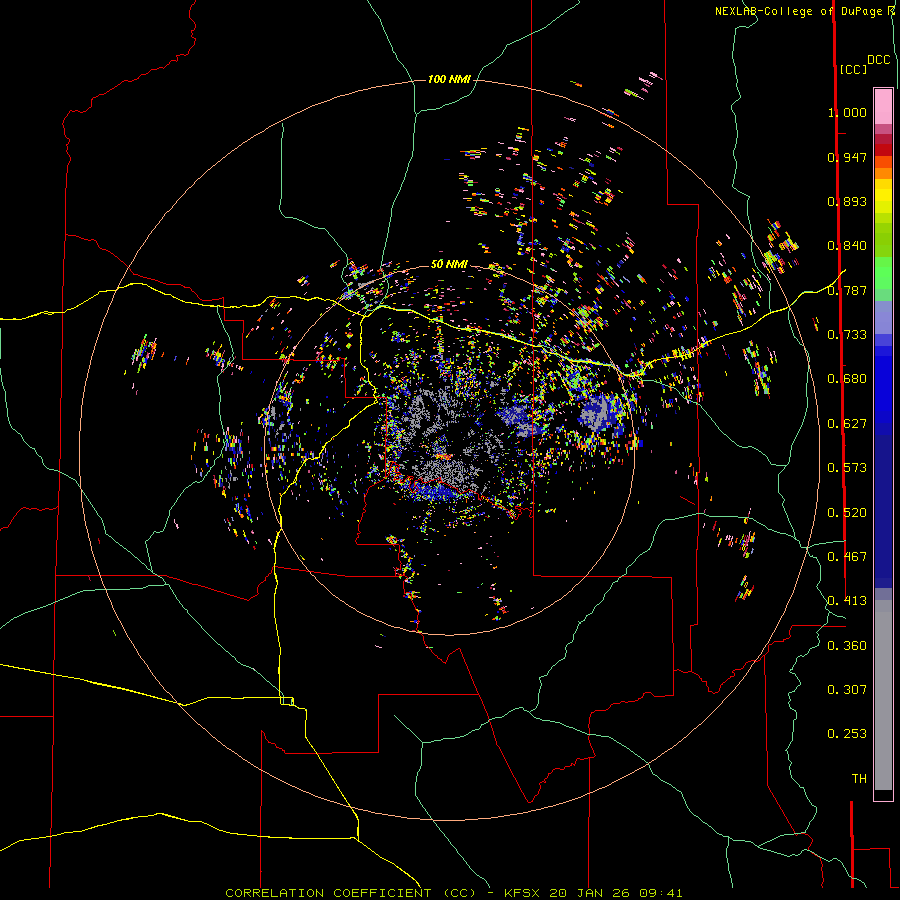
Task: Click the 0.840 scale value
Action: pos(847,246)
